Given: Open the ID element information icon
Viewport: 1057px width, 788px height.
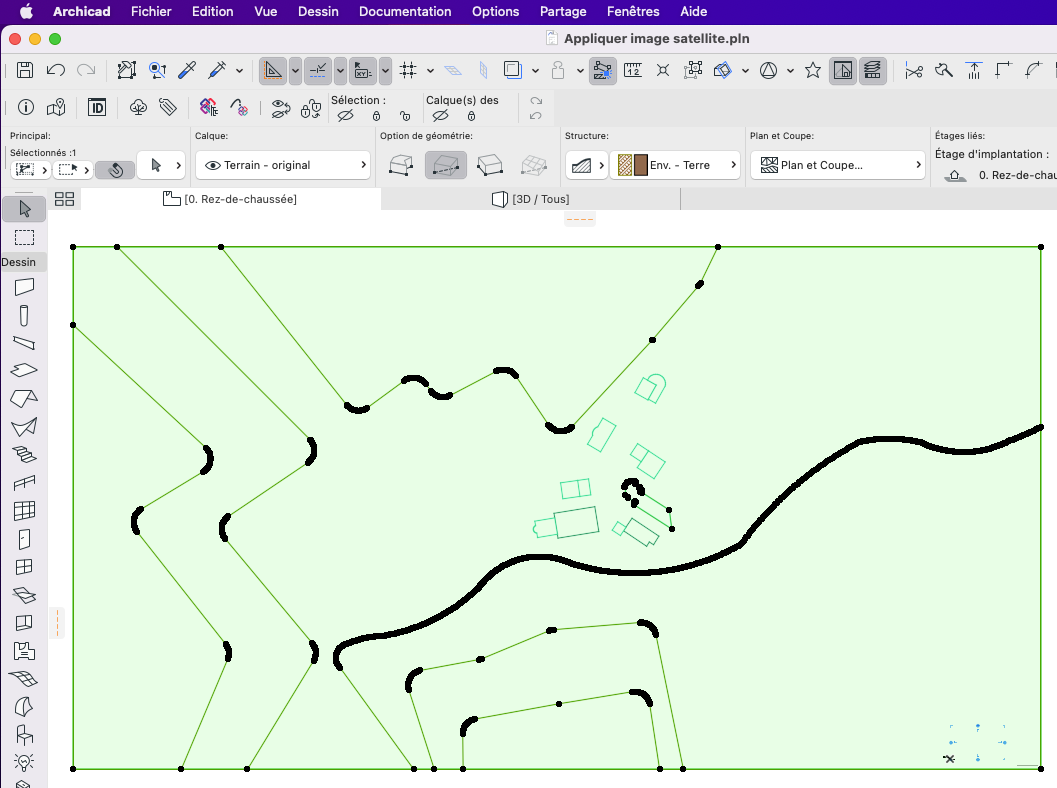Looking at the screenshot, I should 97,107.
